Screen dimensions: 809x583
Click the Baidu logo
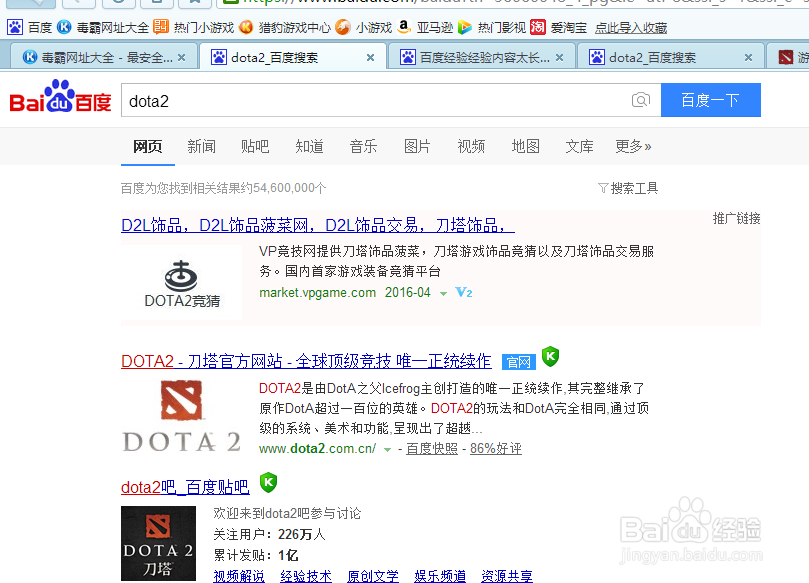pyautogui.click(x=60, y=97)
